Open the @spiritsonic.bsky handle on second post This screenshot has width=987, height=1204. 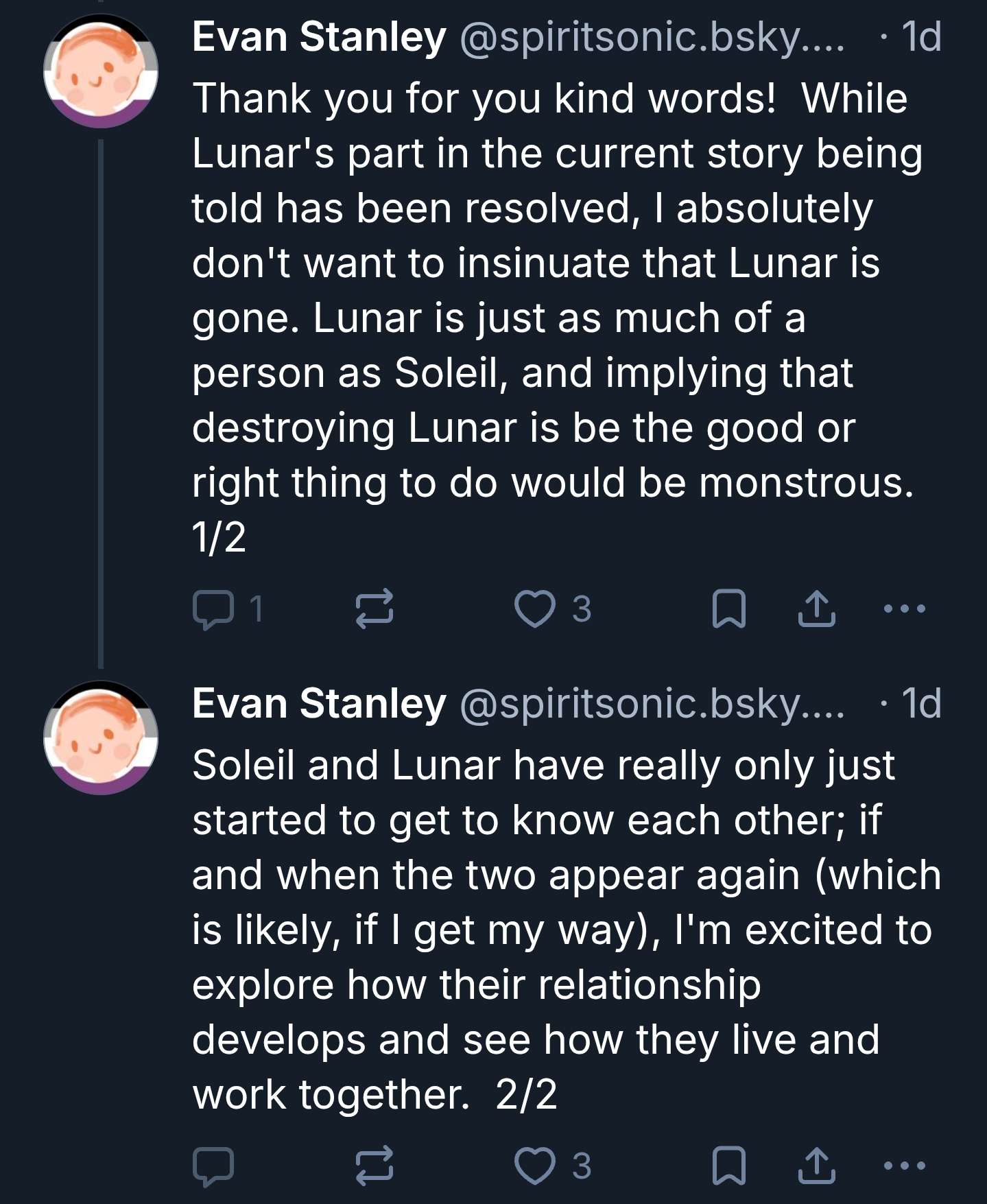652,704
